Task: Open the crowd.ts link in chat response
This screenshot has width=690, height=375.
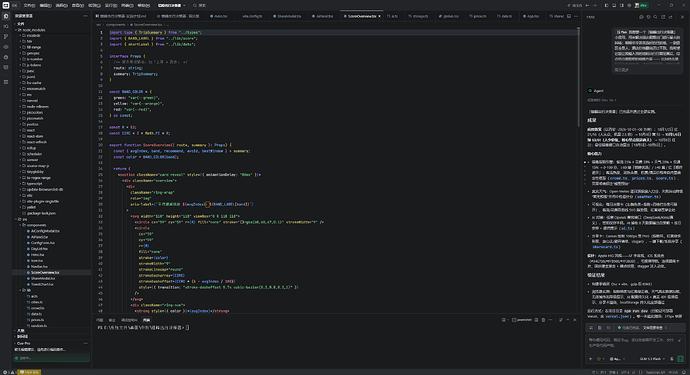Action: point(619,178)
